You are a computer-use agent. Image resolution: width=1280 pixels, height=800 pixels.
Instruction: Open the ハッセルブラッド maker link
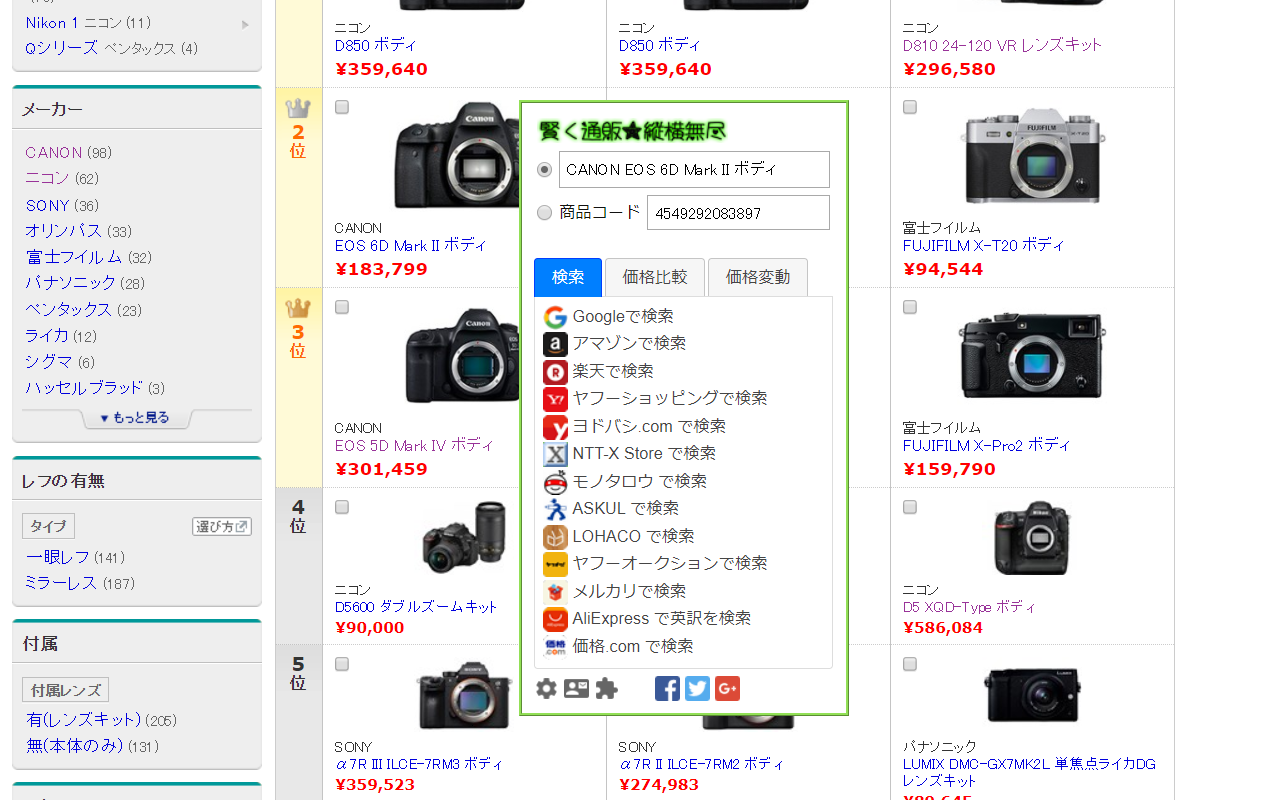click(x=85, y=388)
